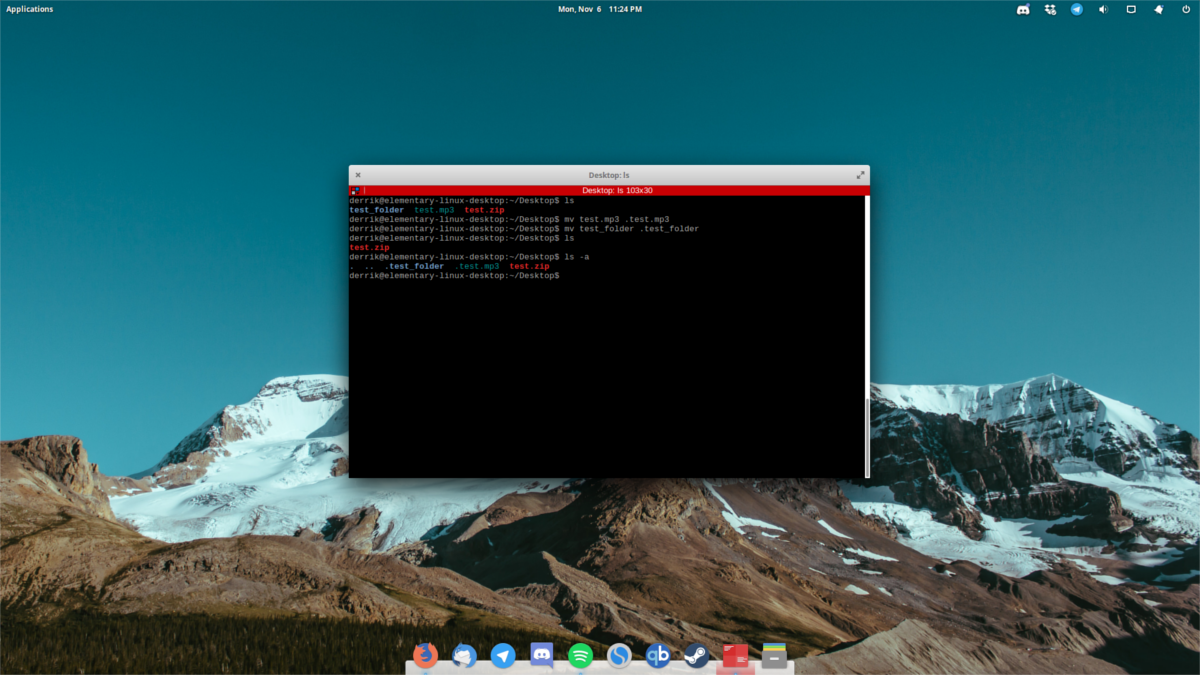This screenshot has height=675, width=1200.
Task: Expand the sound volume indicator
Action: click(x=1104, y=9)
